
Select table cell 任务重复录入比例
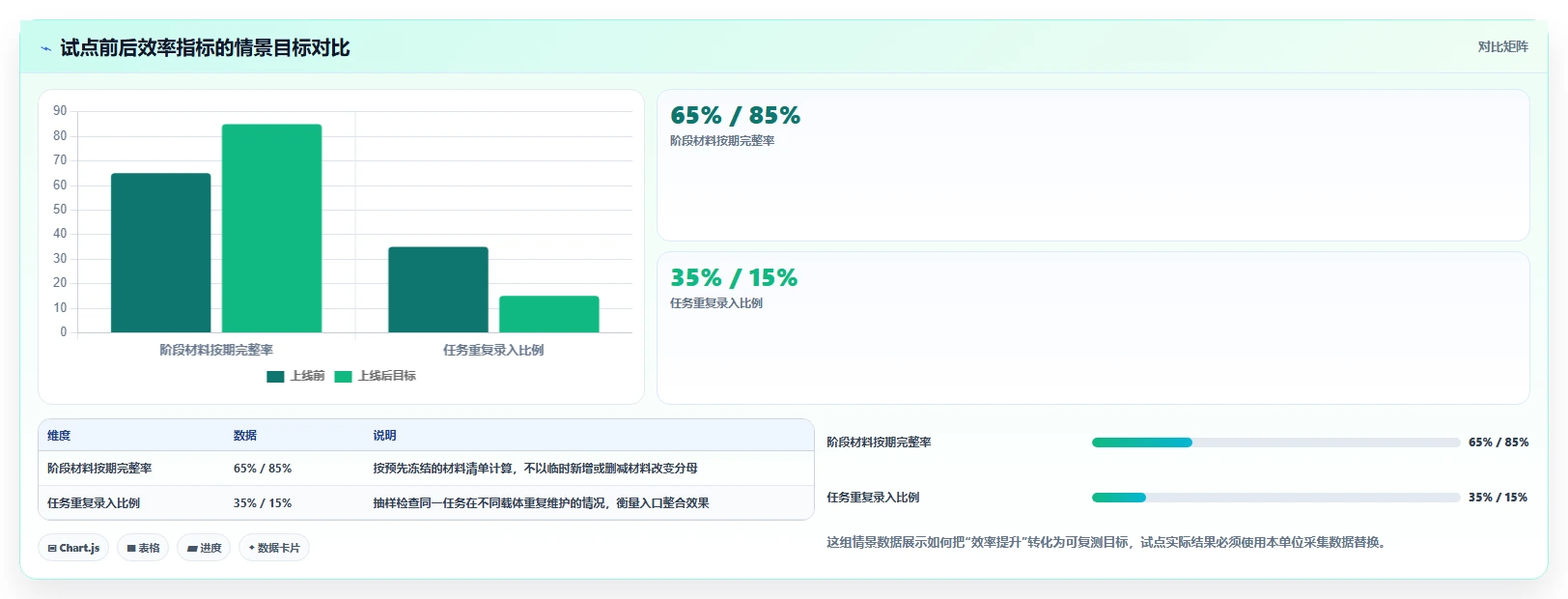tap(94, 503)
